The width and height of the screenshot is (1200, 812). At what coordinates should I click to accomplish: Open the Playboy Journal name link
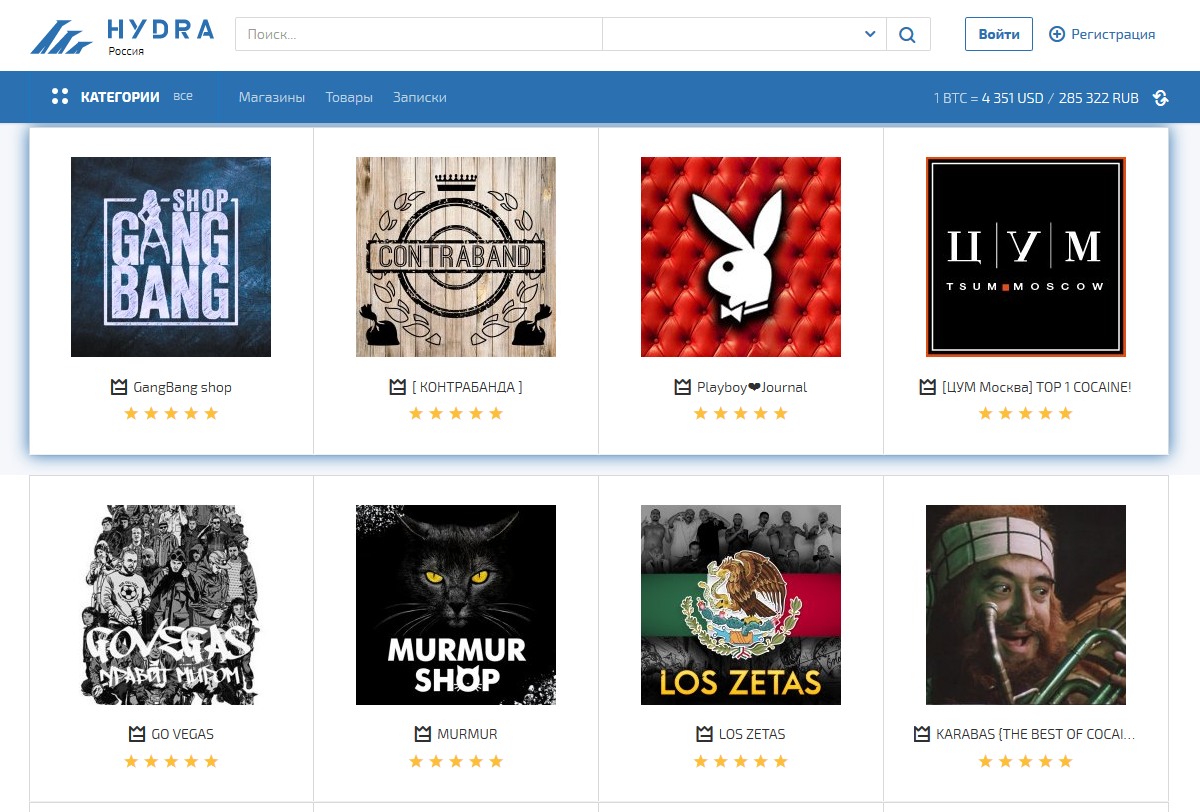pos(752,387)
